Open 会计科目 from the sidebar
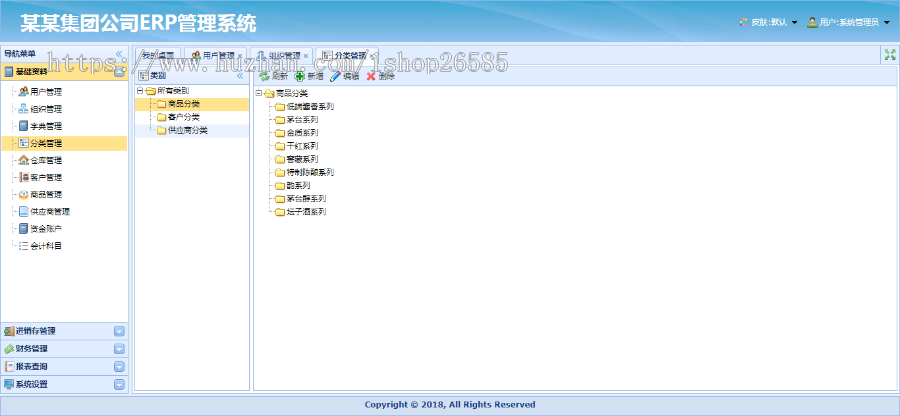Image resolution: width=900 pixels, height=416 pixels. (x=45, y=245)
